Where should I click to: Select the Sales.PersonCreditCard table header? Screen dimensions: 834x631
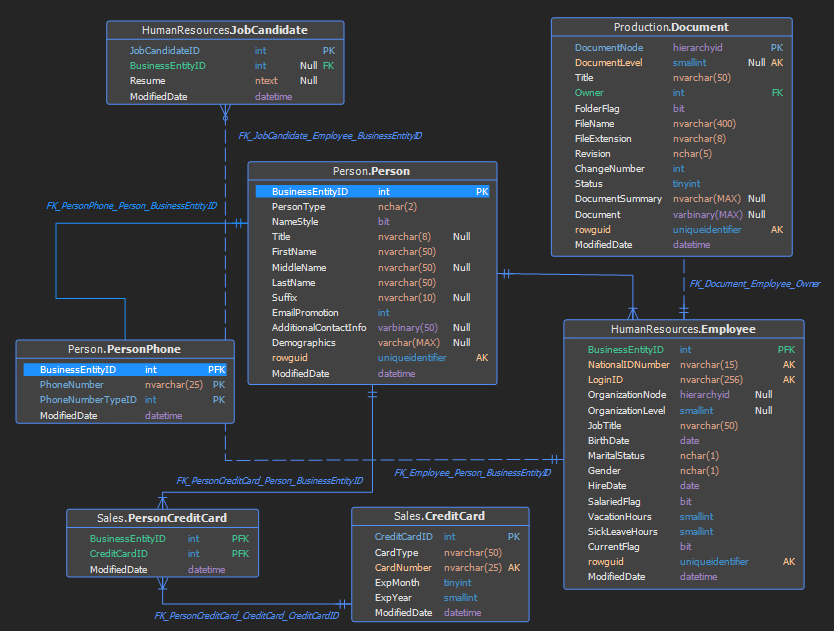click(162, 518)
